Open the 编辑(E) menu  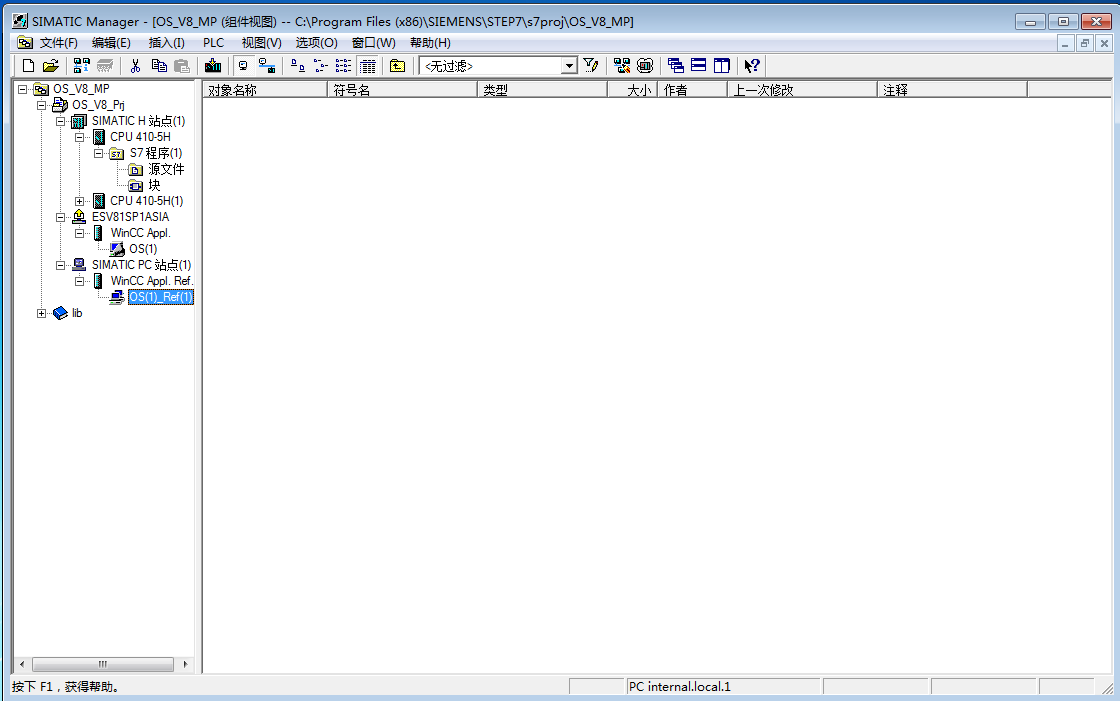click(x=111, y=43)
